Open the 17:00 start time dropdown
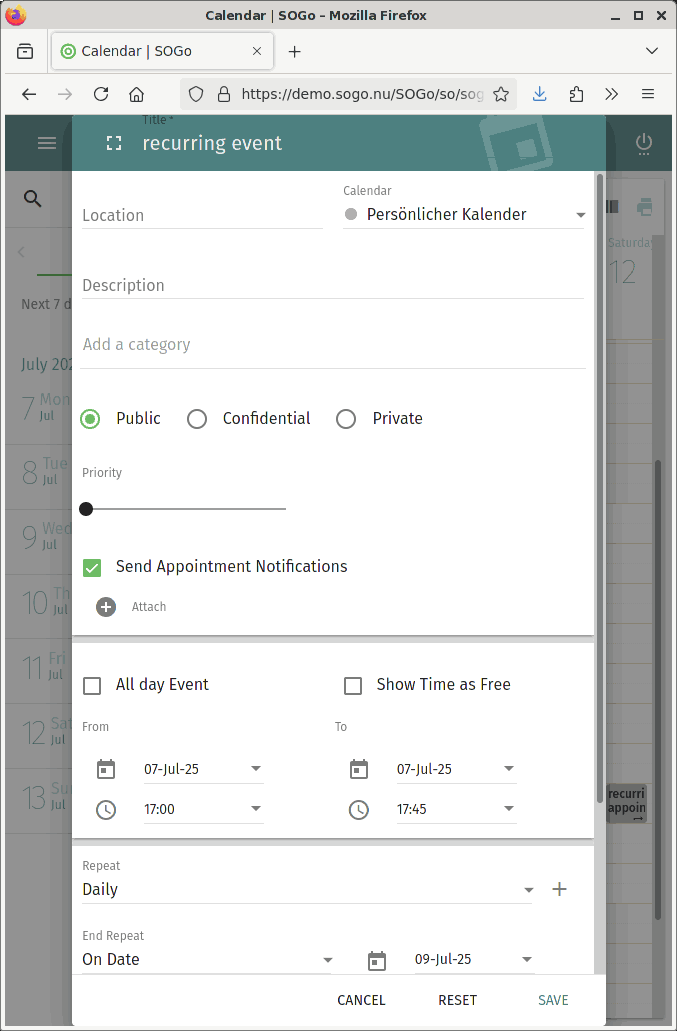 tap(204, 809)
